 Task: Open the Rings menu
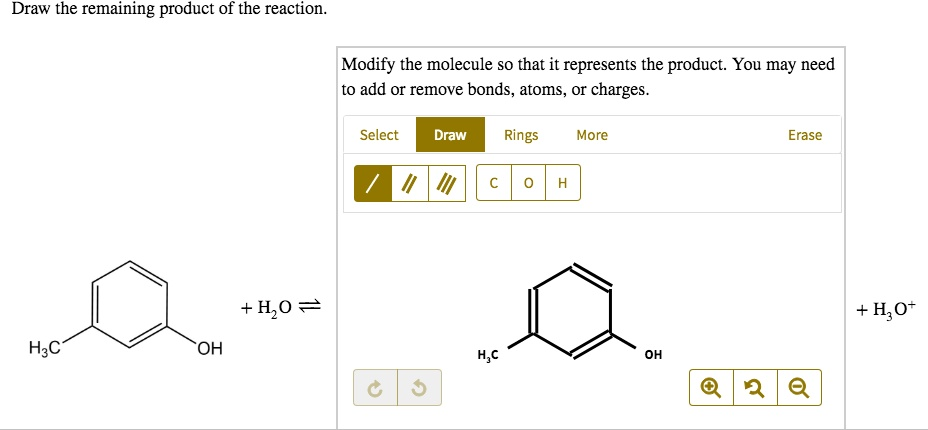click(521, 135)
